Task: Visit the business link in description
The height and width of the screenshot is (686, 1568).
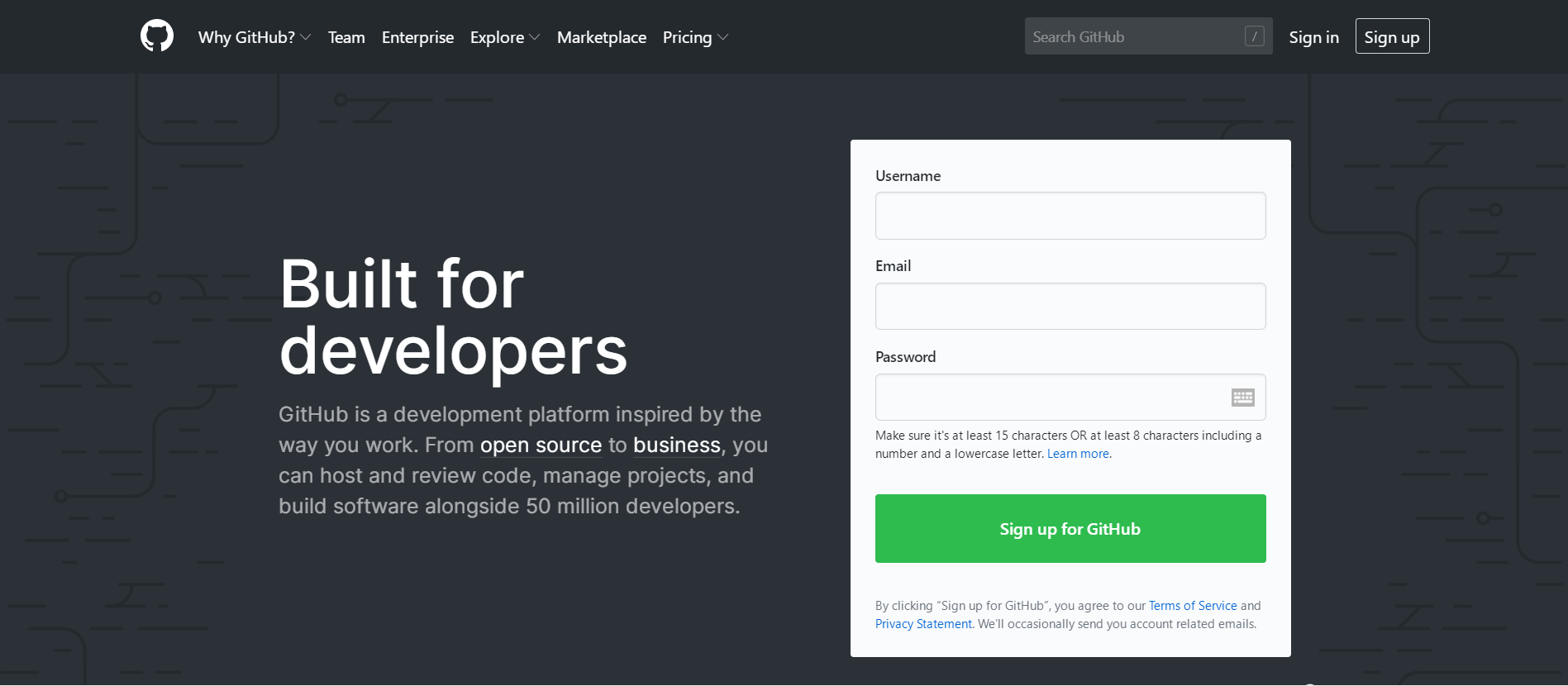Action: [677, 445]
